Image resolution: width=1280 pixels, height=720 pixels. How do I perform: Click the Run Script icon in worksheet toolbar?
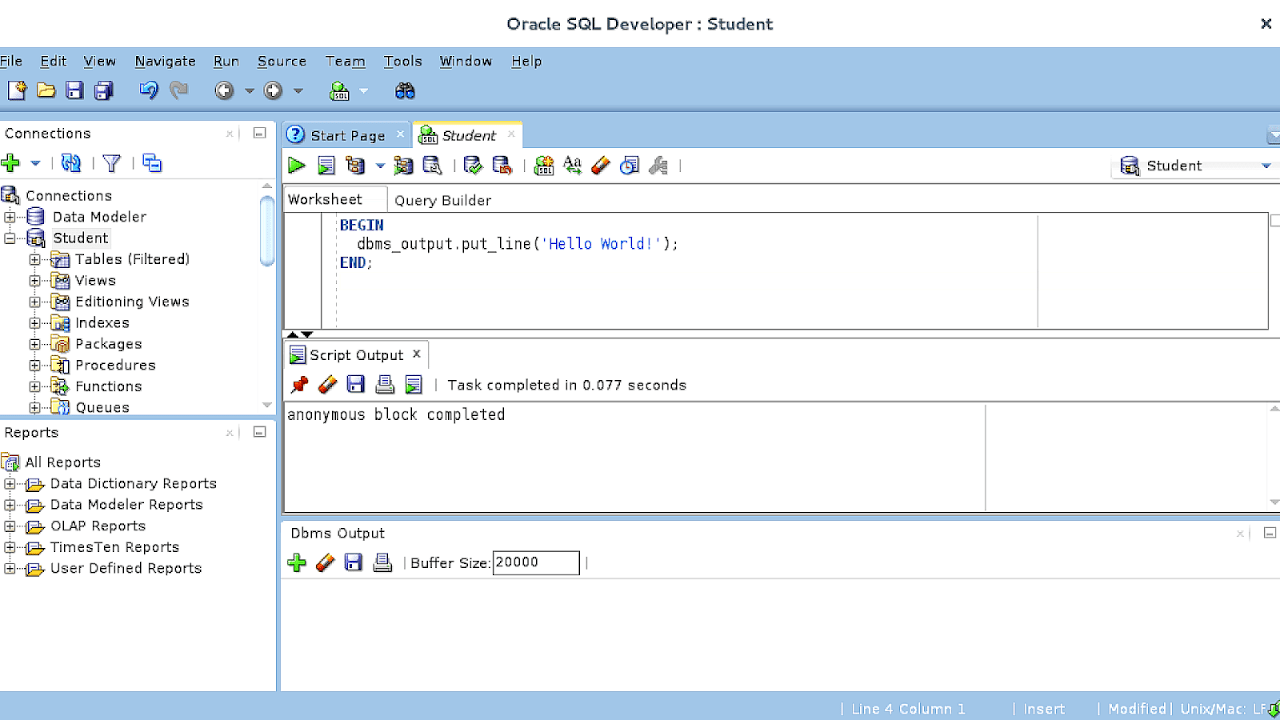click(x=326, y=166)
